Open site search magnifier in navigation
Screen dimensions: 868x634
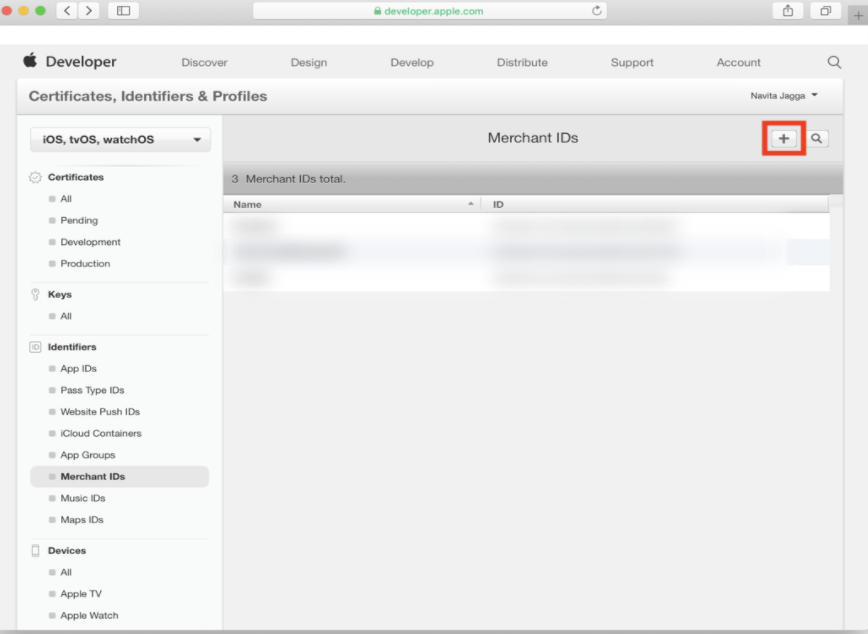click(834, 62)
